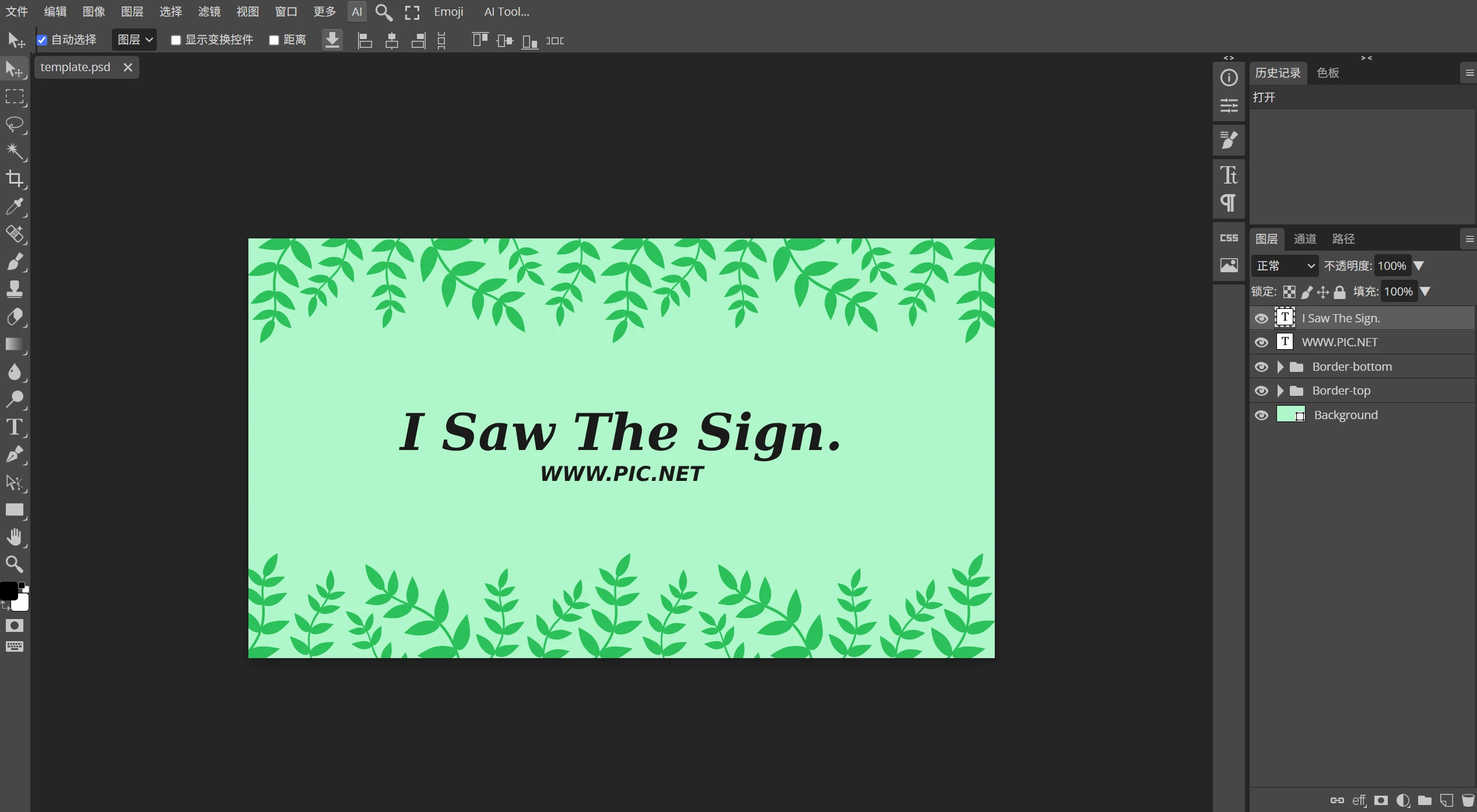Select the Path Selection tool
The width and height of the screenshot is (1477, 812).
click(x=15, y=482)
